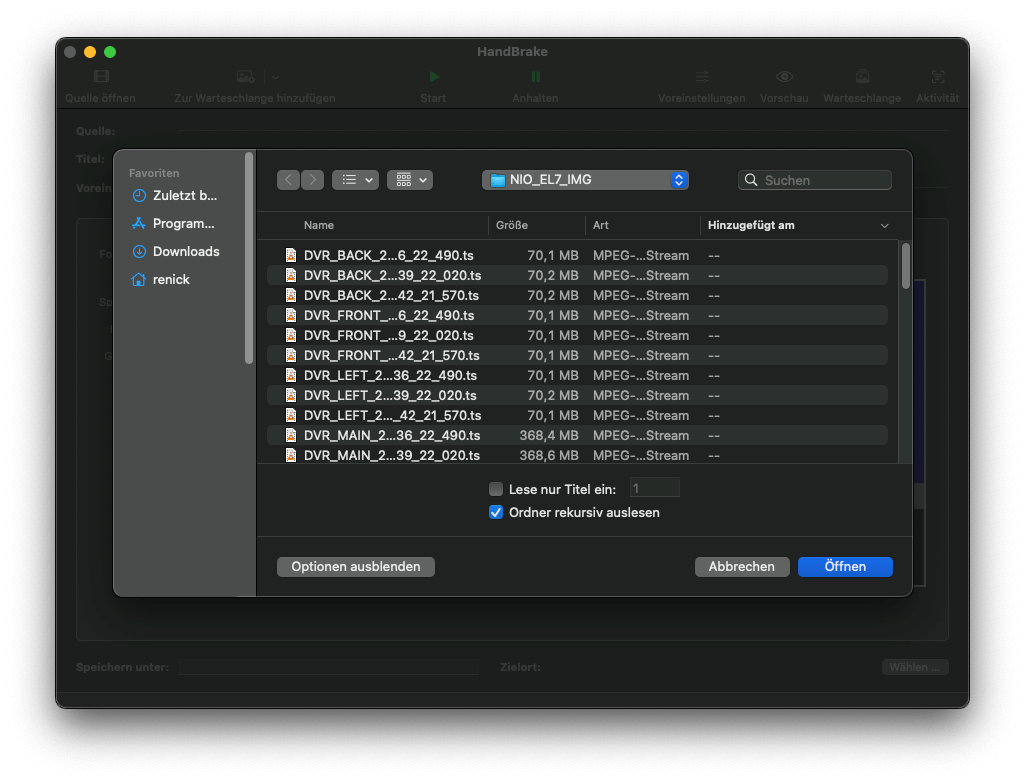Click the Optionen ausblenden button
1025x782 pixels.
356,567
